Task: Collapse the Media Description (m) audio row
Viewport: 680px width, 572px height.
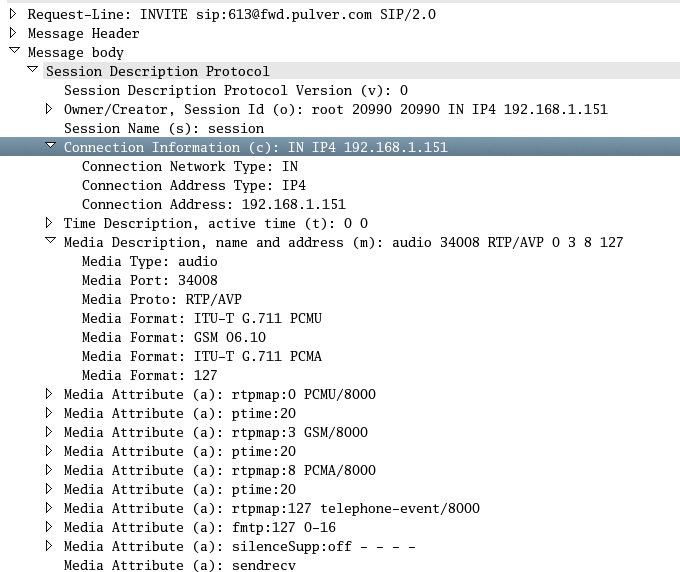Action: [x=50, y=242]
